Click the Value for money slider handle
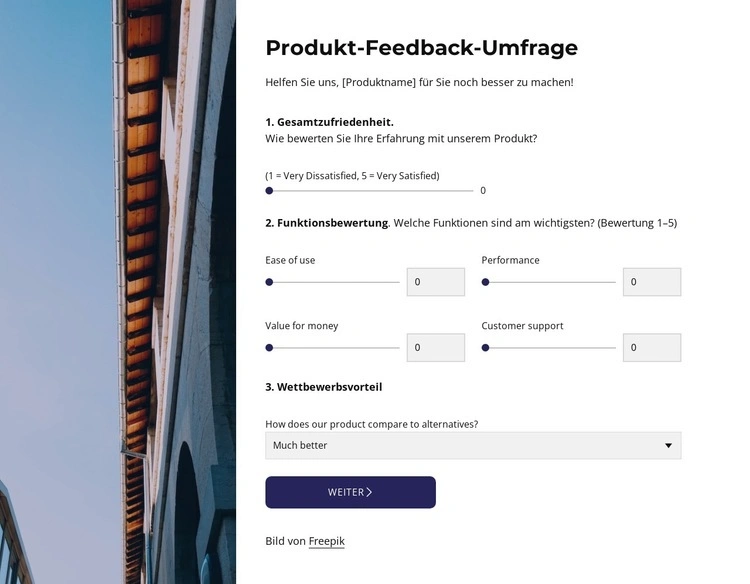Screen dimensions: 750x584 point(269,348)
